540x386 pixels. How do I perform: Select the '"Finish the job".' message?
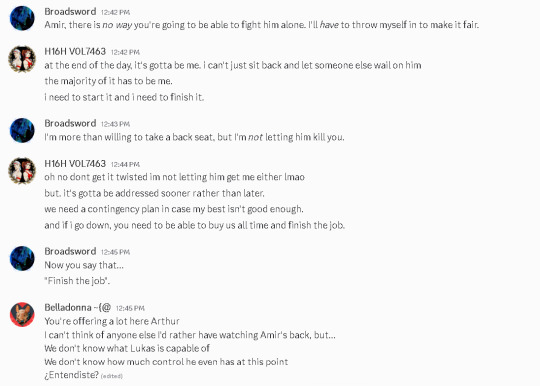click(77, 281)
